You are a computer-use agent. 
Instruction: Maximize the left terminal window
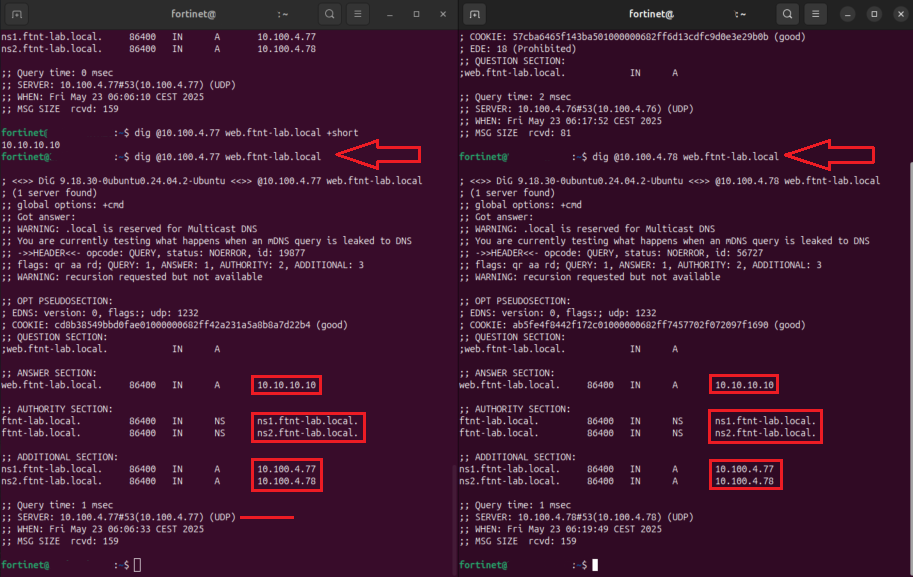point(416,14)
